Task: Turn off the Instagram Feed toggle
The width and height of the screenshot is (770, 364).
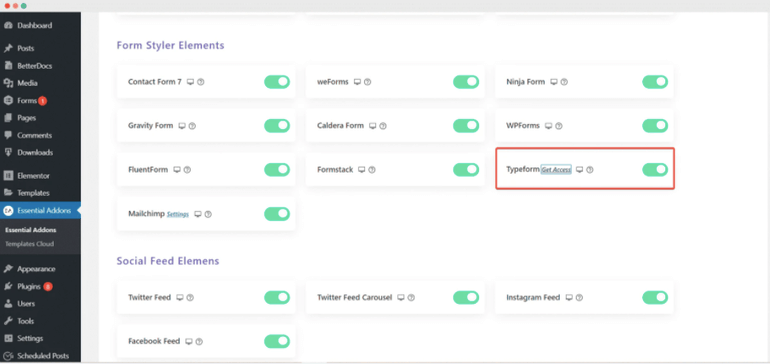Action: coord(655,298)
